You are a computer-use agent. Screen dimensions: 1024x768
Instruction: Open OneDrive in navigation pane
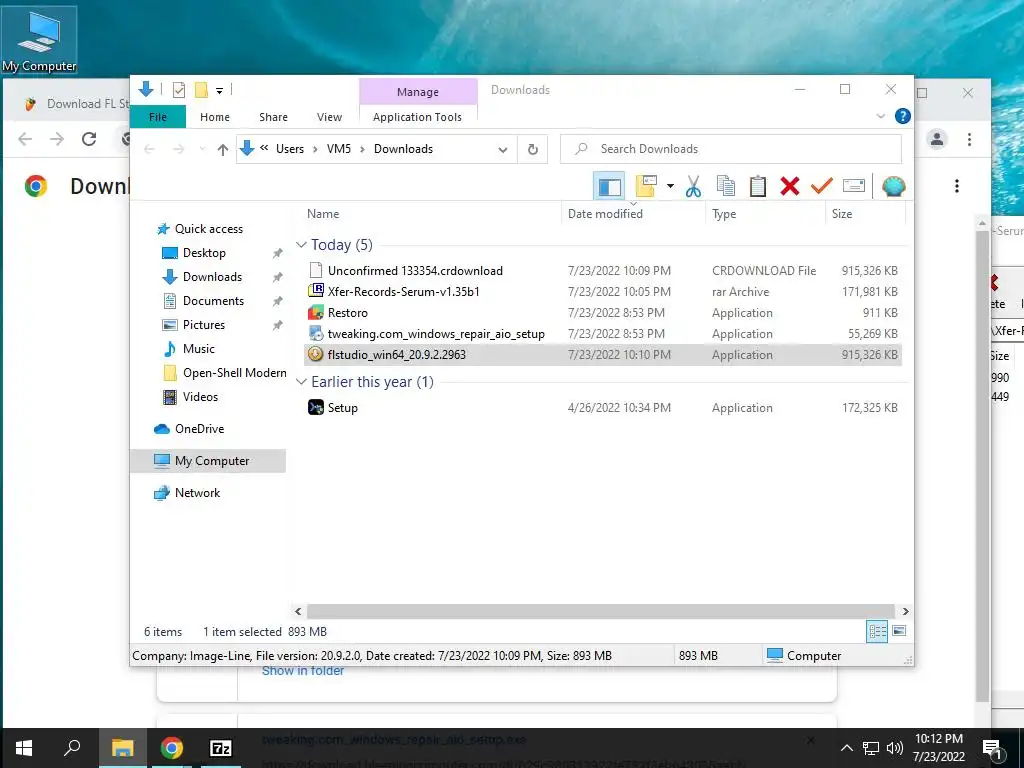coord(199,429)
